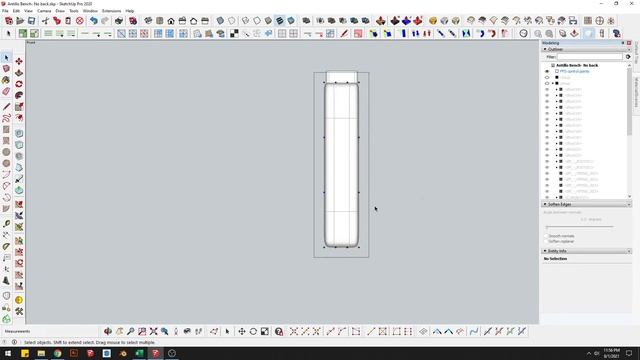The width and height of the screenshot is (640, 360).
Task: Click into the Outliner Filter field
Action: tap(590, 57)
